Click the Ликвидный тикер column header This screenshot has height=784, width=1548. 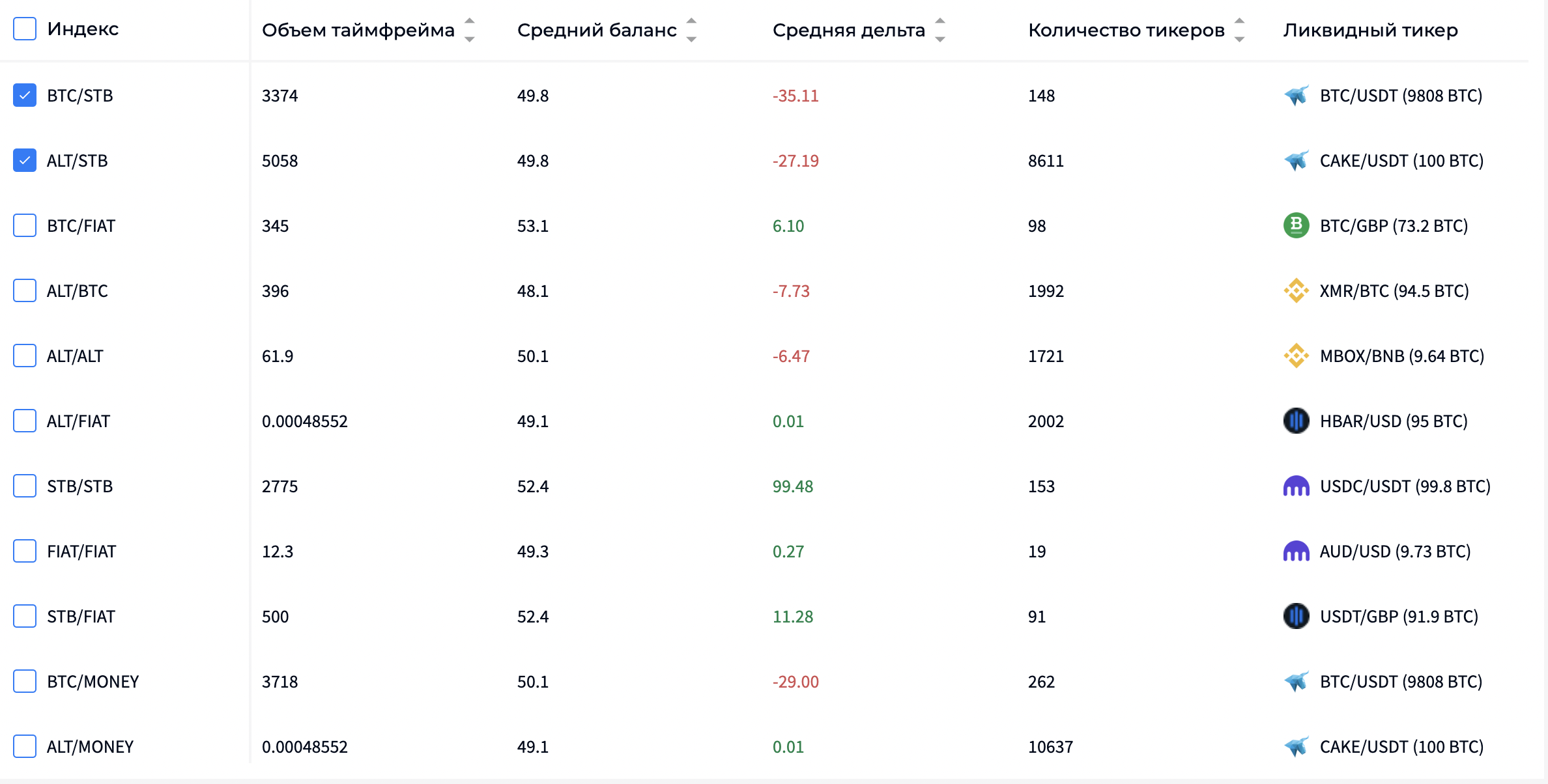(1370, 30)
